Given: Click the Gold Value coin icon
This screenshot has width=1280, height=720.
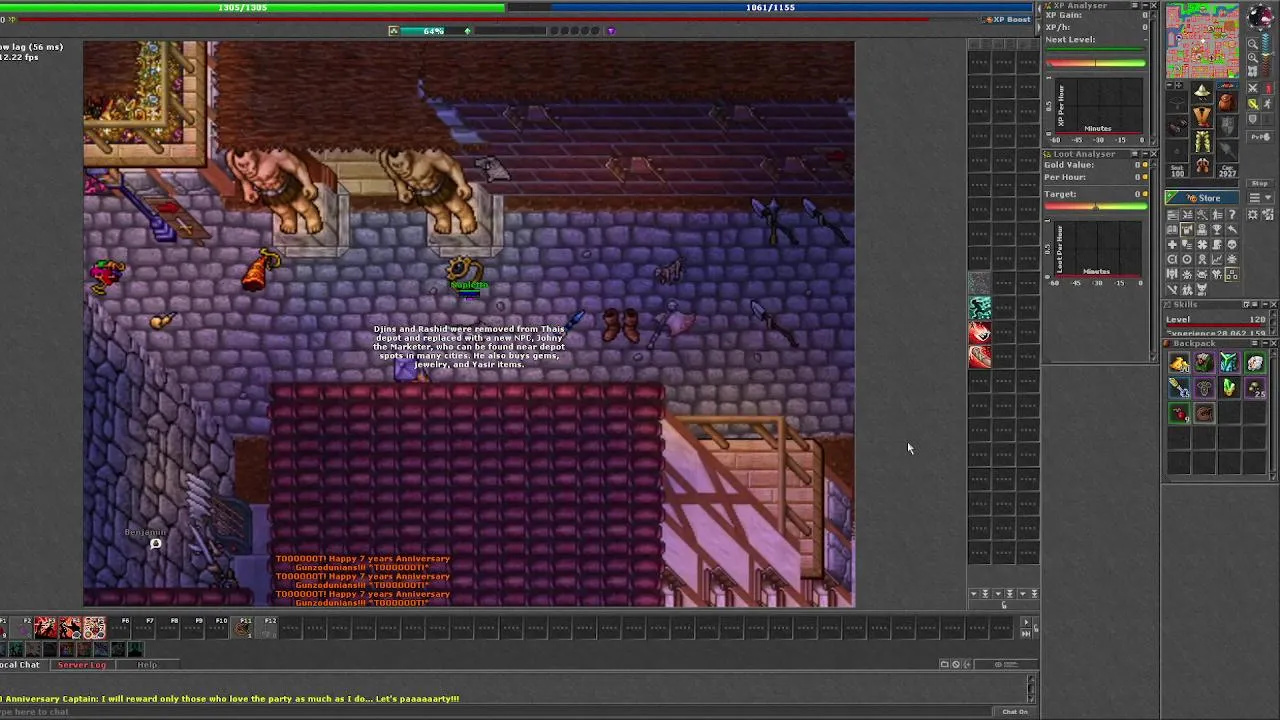Looking at the screenshot, I should coord(1145,164).
